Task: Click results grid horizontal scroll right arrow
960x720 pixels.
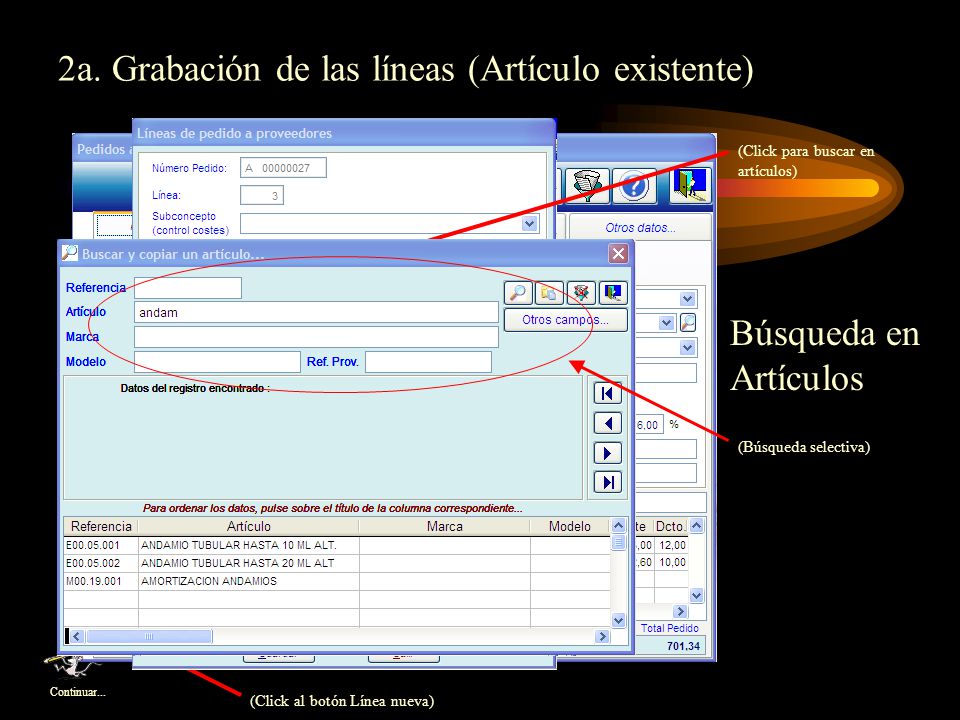Action: [x=602, y=636]
